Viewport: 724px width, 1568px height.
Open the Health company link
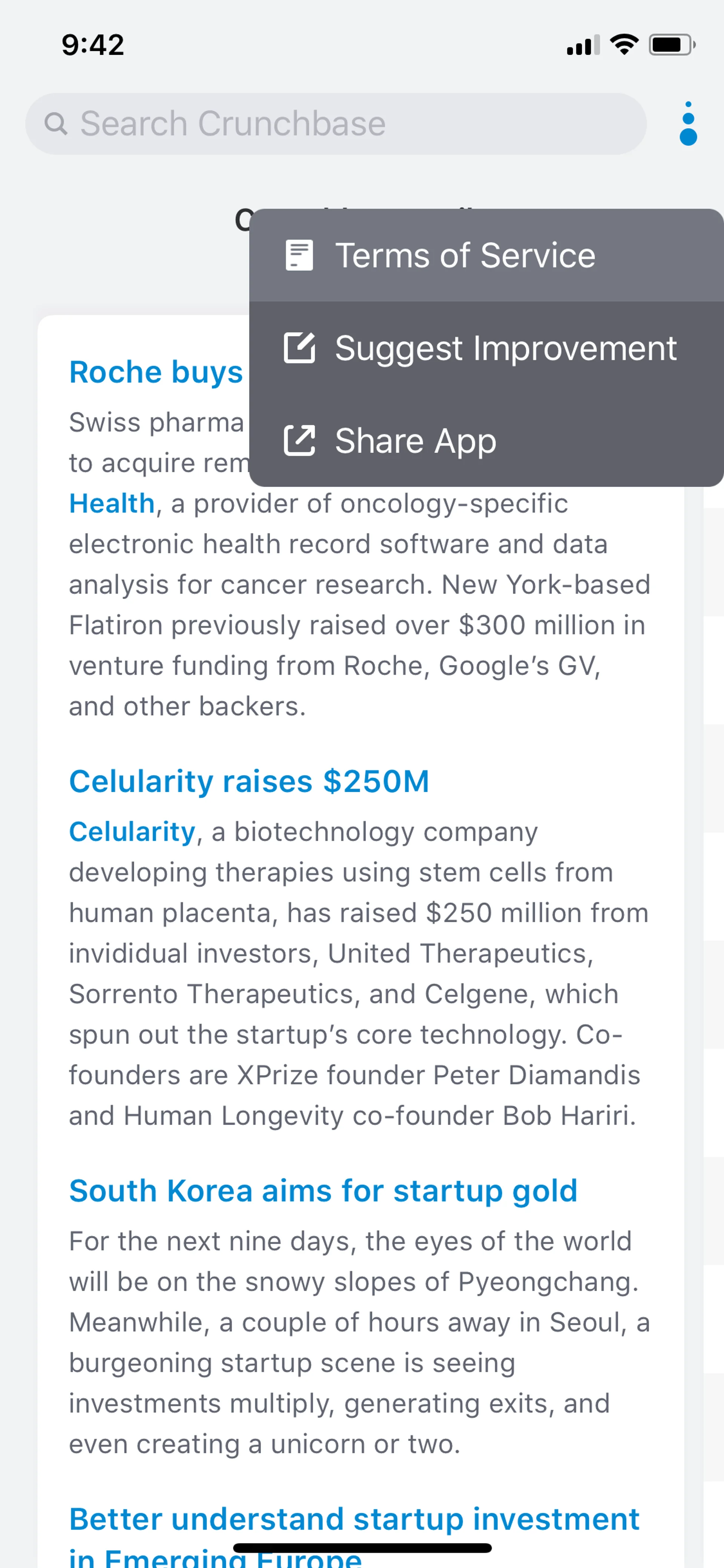click(112, 504)
